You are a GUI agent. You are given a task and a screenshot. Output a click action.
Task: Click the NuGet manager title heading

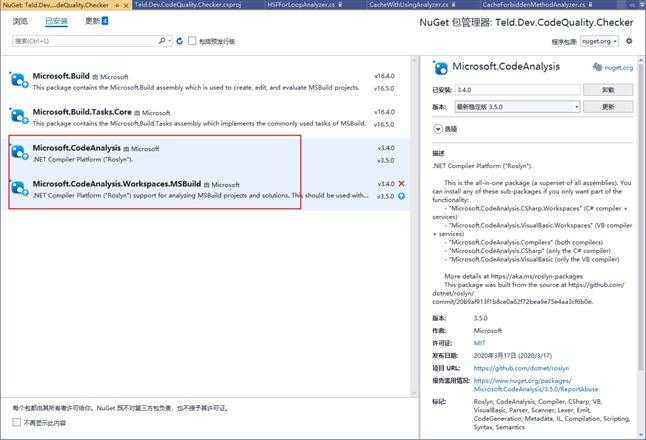tap(526, 22)
